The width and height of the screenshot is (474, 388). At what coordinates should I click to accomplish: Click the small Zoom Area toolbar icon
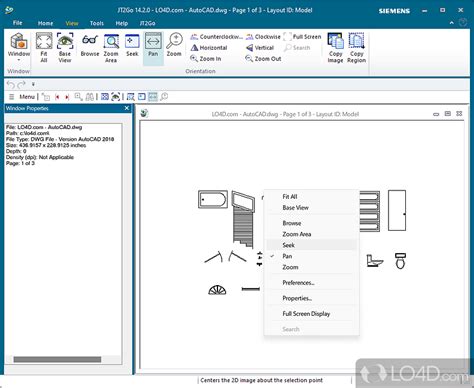pyautogui.click(x=131, y=97)
